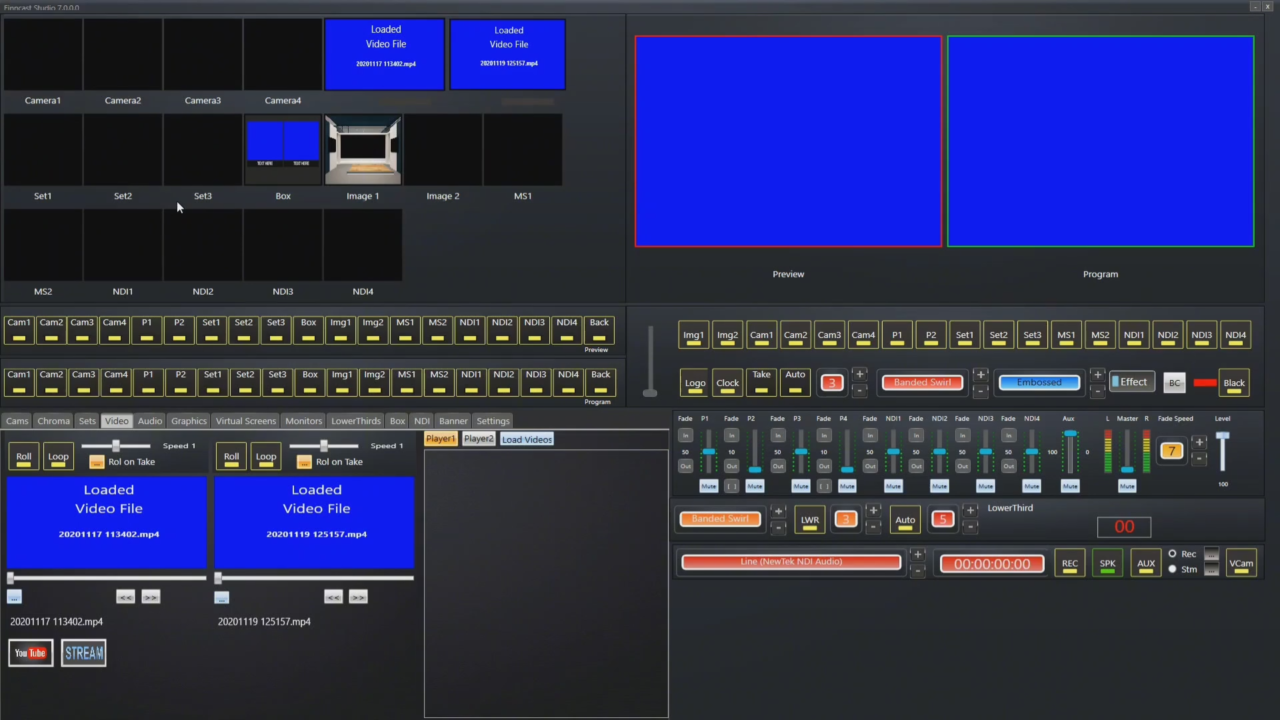Open the Line (NewTek NDI Audio) source selector
Screen dimensions: 1280x720
click(791, 562)
